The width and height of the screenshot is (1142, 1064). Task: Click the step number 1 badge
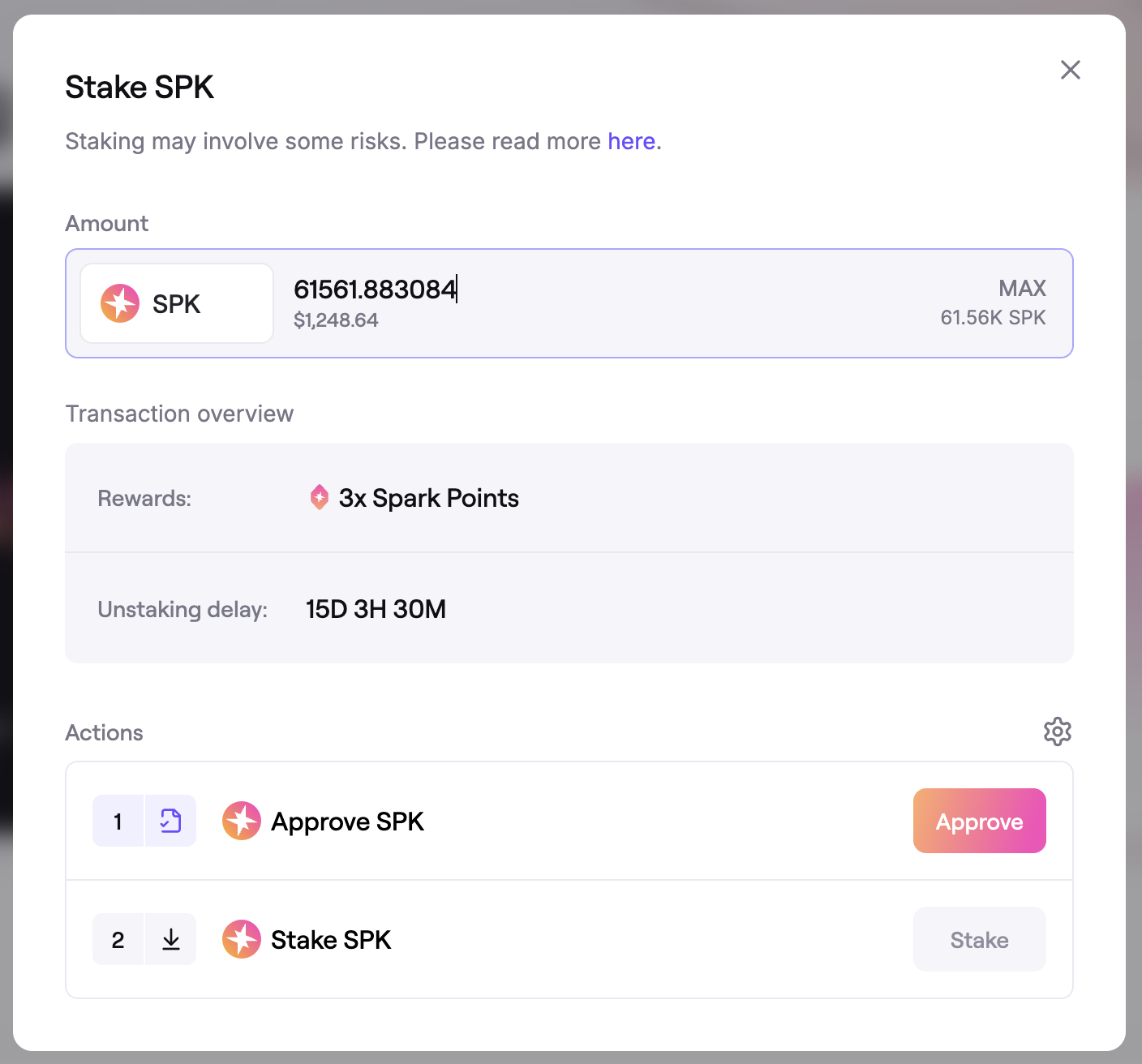click(118, 821)
